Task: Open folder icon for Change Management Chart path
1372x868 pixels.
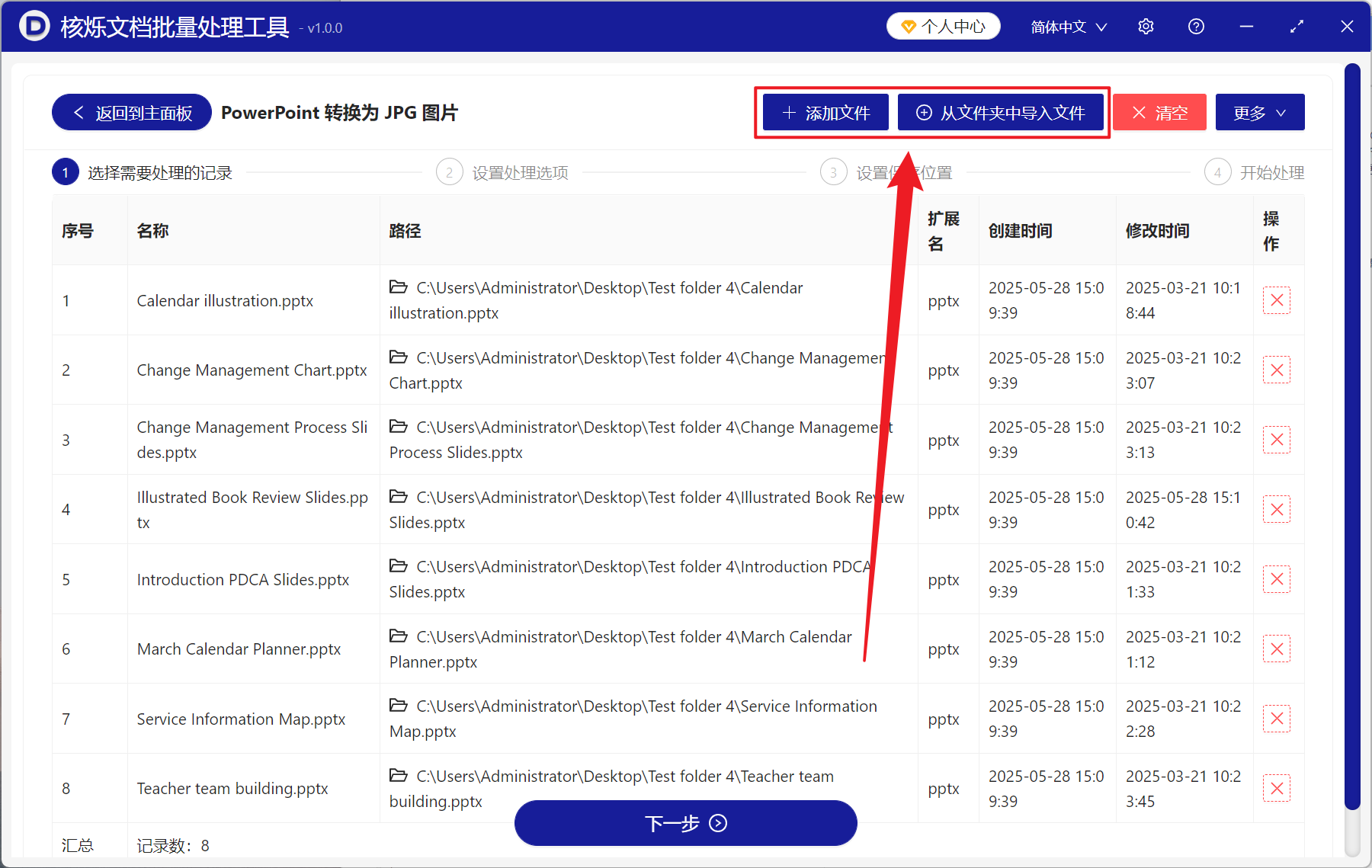Action: tap(398, 357)
